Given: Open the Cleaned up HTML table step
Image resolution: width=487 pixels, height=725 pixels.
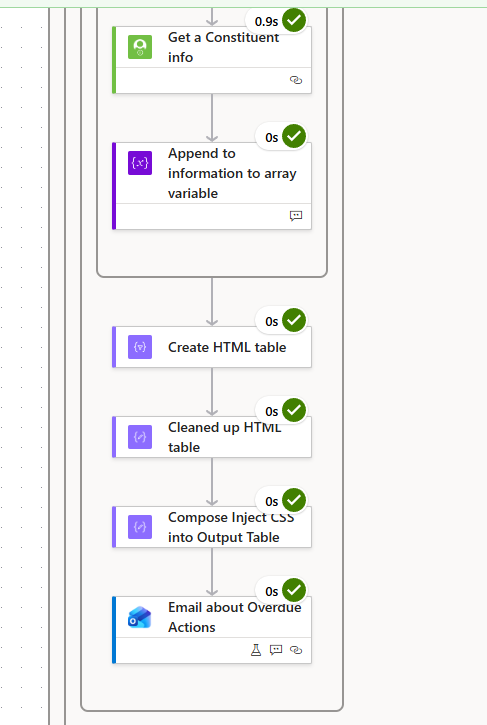Looking at the screenshot, I should [212, 437].
